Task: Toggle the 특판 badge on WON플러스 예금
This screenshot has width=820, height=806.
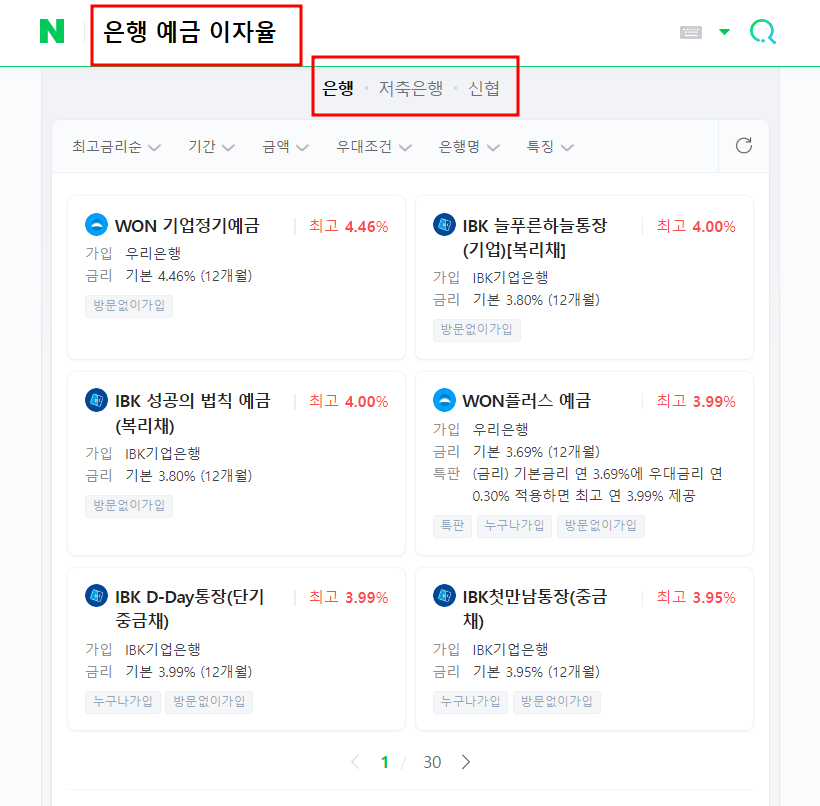Action: [x=452, y=526]
